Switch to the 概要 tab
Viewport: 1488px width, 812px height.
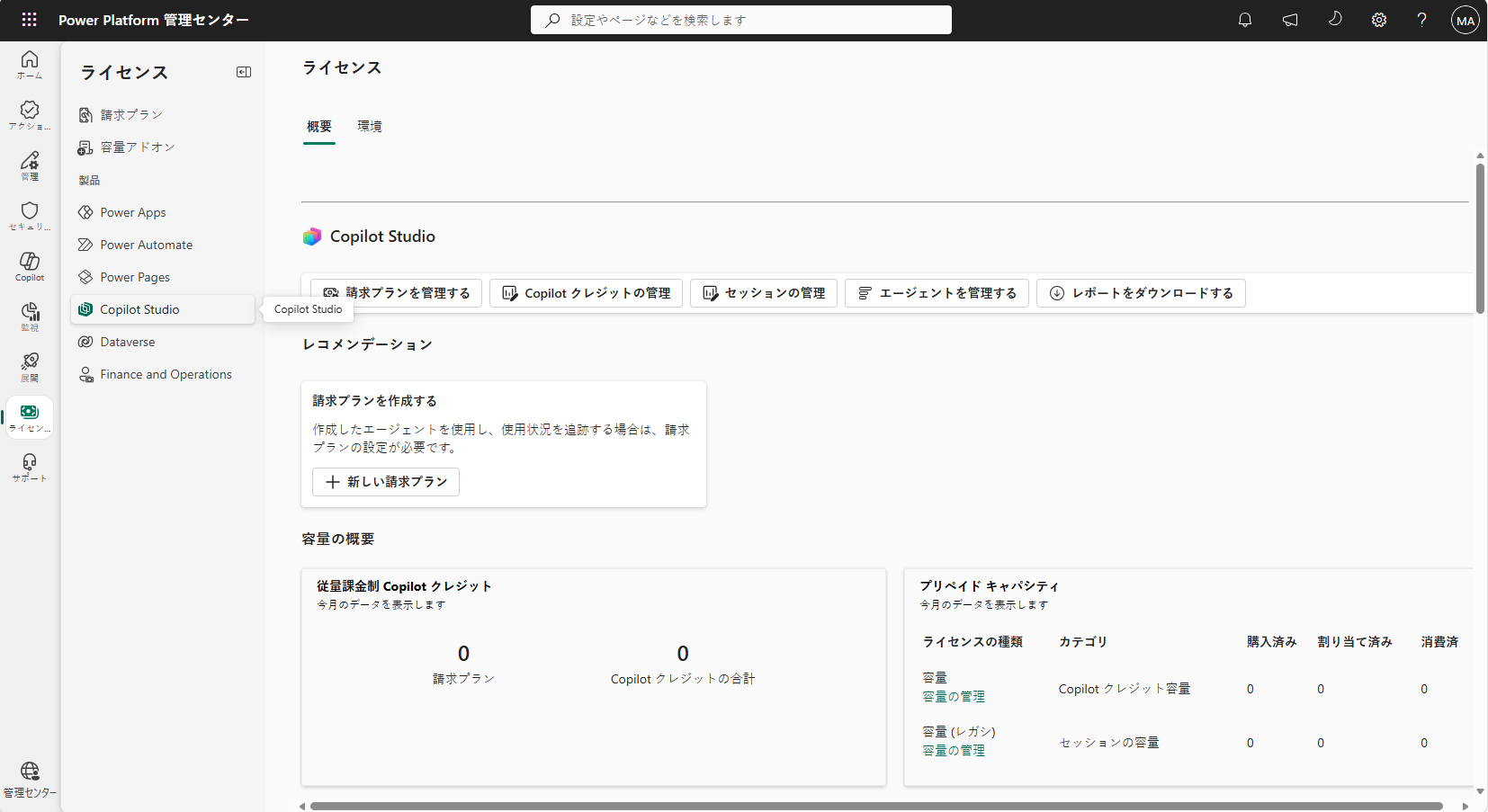coord(319,127)
